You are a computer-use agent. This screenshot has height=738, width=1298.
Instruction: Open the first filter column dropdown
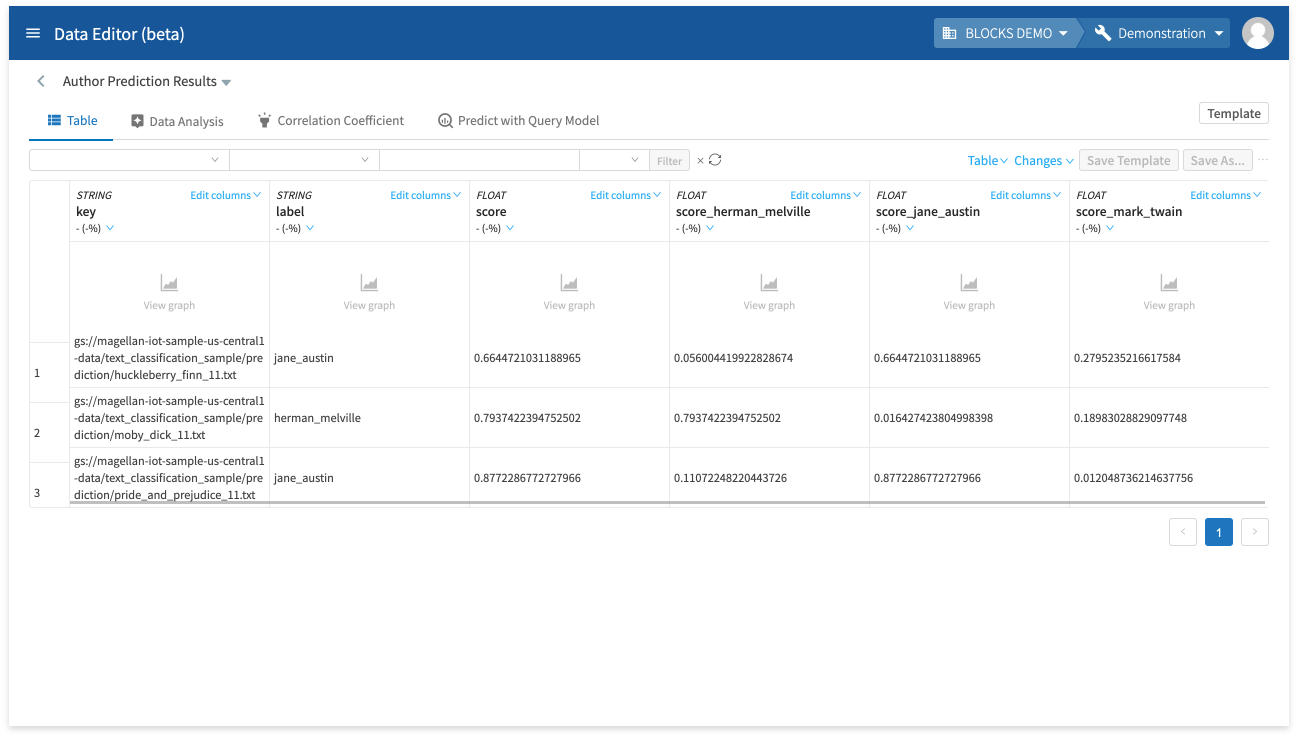point(129,160)
